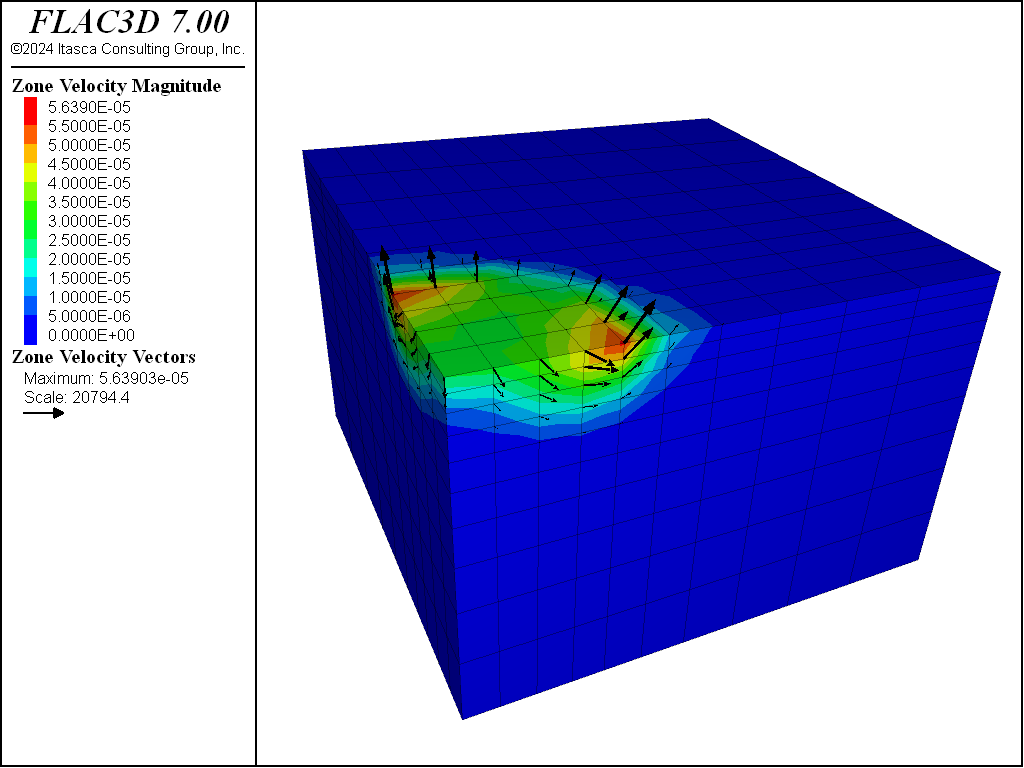Click the Scale: 20794.4 label
Image resolution: width=1024 pixels, height=768 pixels.
[76, 398]
